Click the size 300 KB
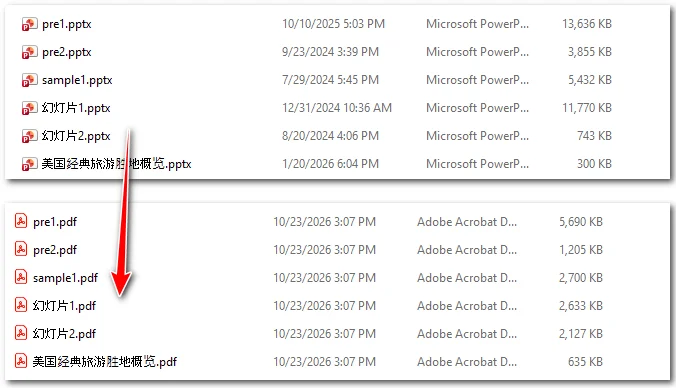Viewport: 676px width, 388px height. (595, 164)
